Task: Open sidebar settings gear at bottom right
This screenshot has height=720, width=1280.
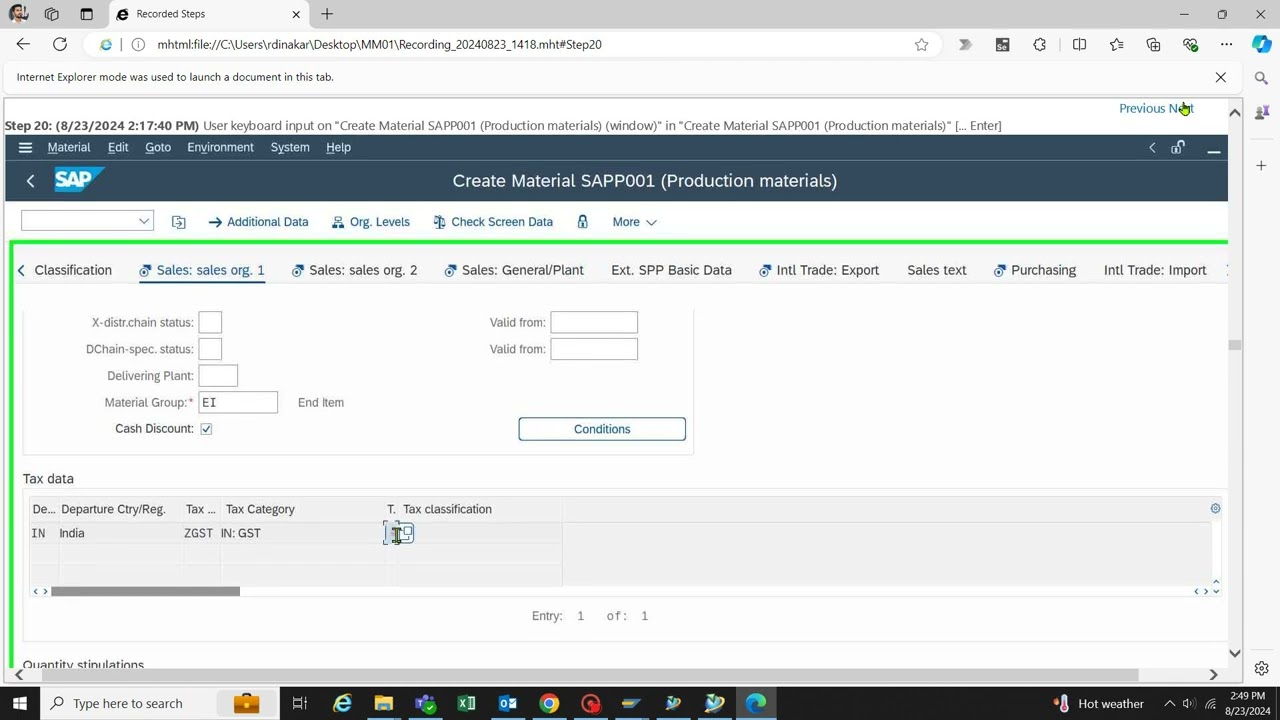Action: (x=1261, y=668)
